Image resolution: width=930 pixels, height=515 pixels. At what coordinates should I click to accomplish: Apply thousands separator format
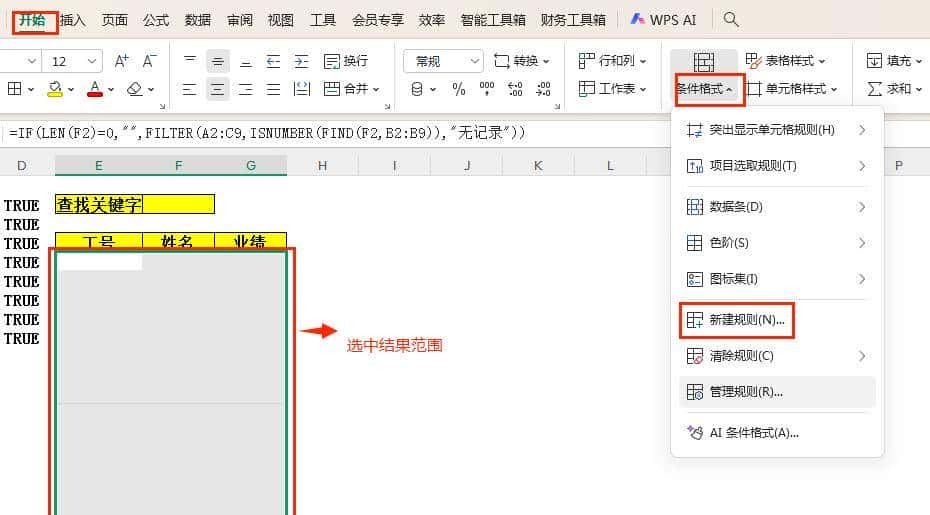(x=487, y=89)
